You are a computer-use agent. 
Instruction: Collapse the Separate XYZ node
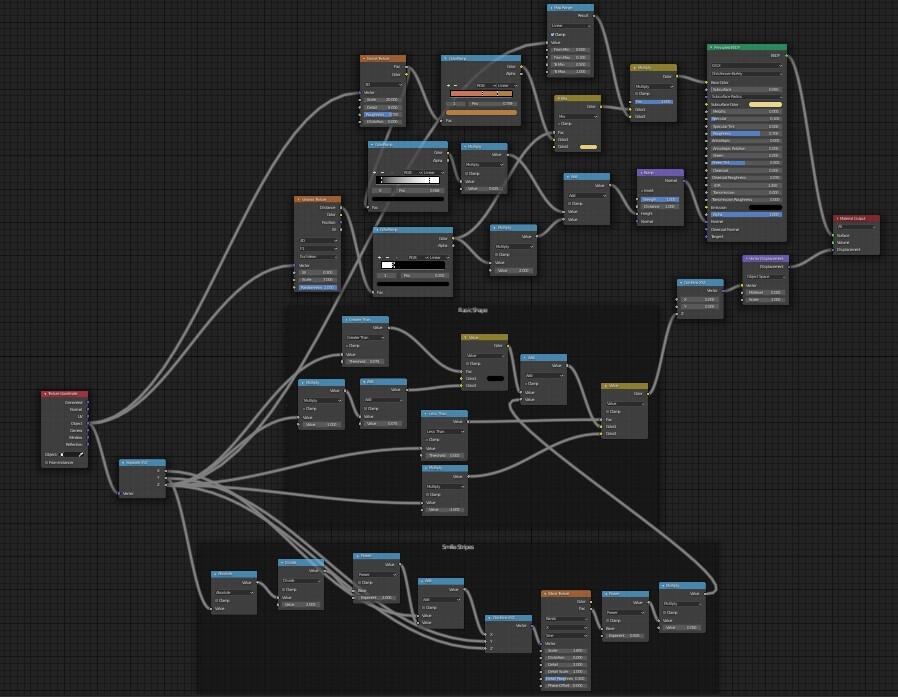tap(123, 462)
